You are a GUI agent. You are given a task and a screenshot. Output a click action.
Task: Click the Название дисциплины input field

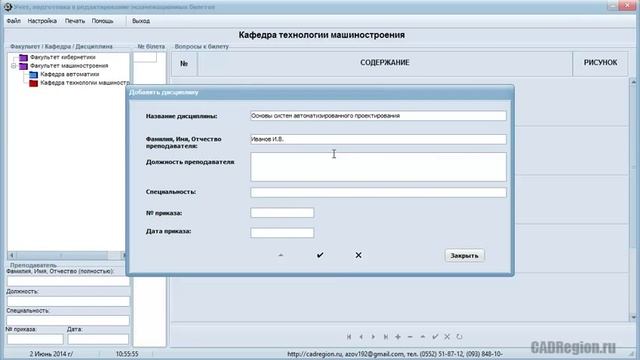click(378, 116)
